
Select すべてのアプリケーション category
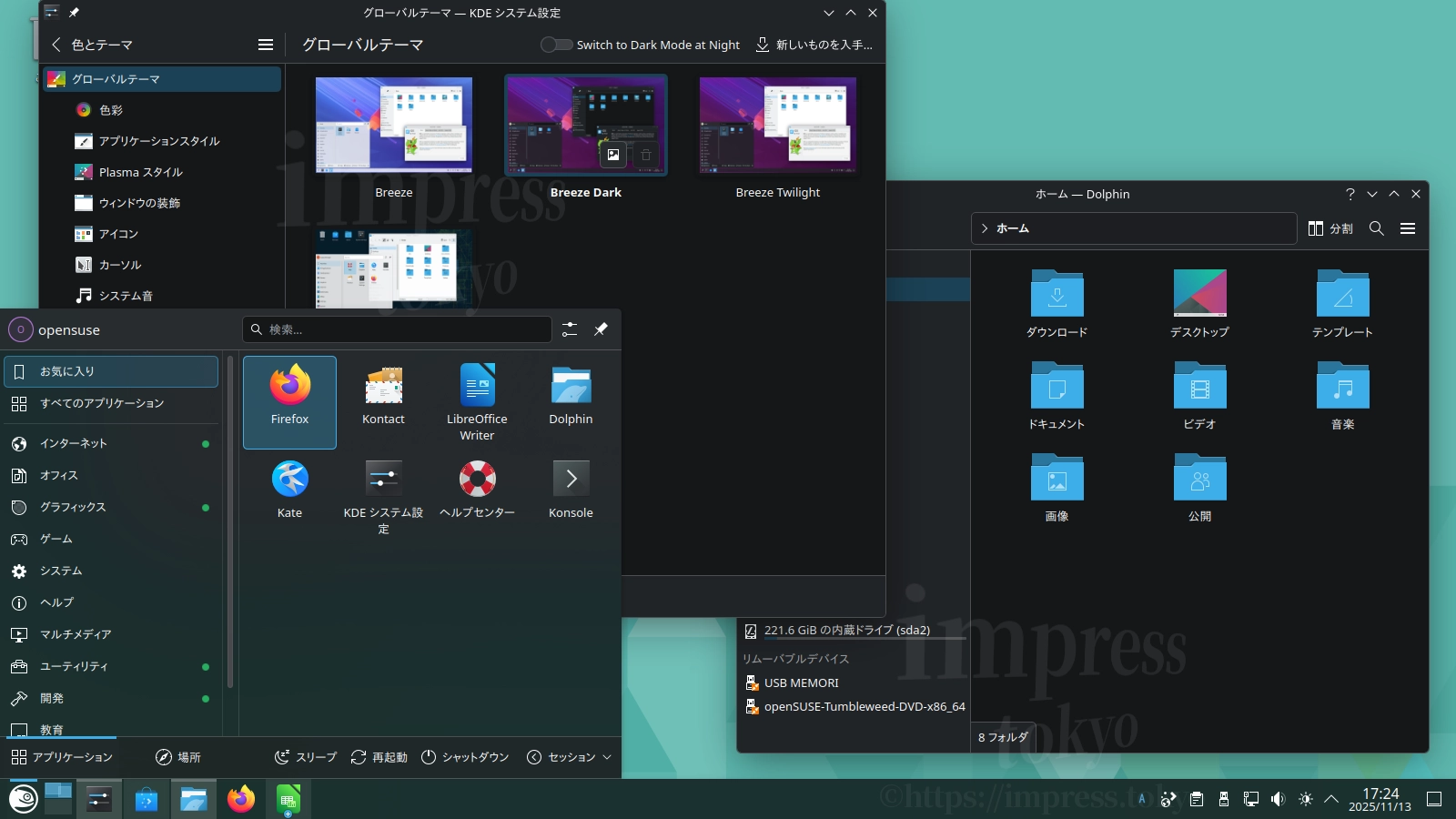[x=111, y=403]
